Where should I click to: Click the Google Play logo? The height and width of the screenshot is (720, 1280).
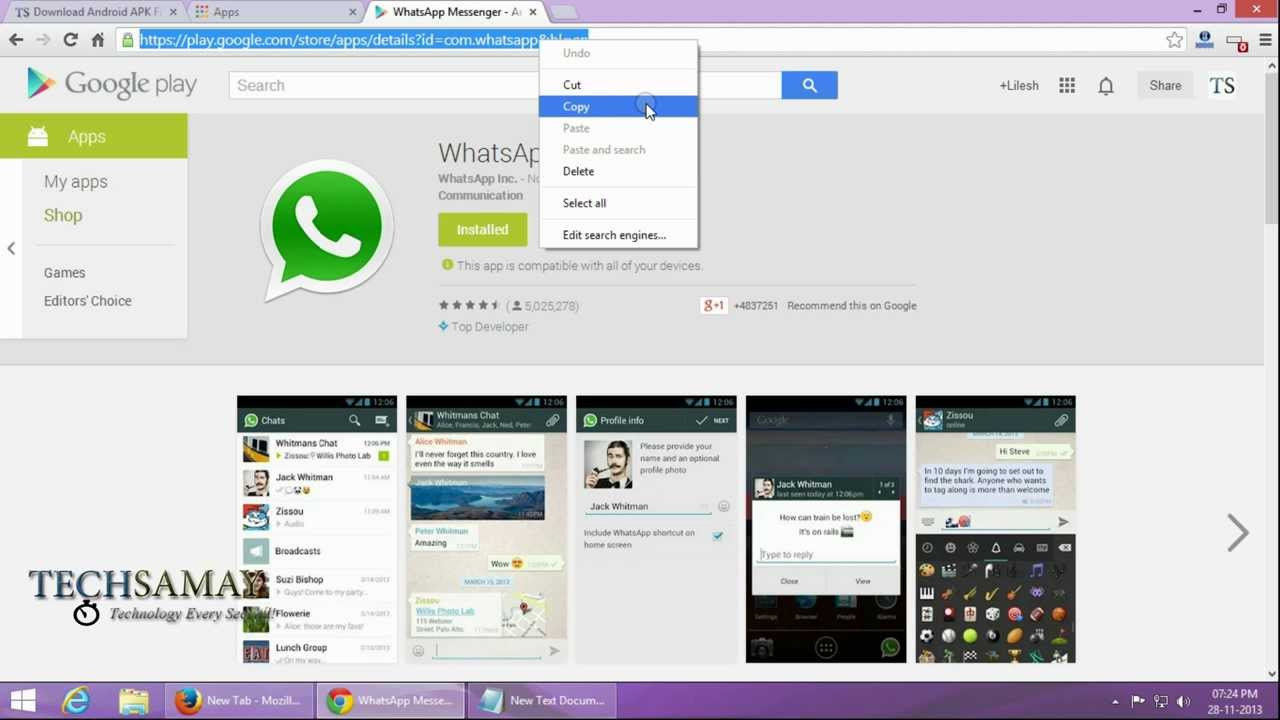pyautogui.click(x=112, y=84)
